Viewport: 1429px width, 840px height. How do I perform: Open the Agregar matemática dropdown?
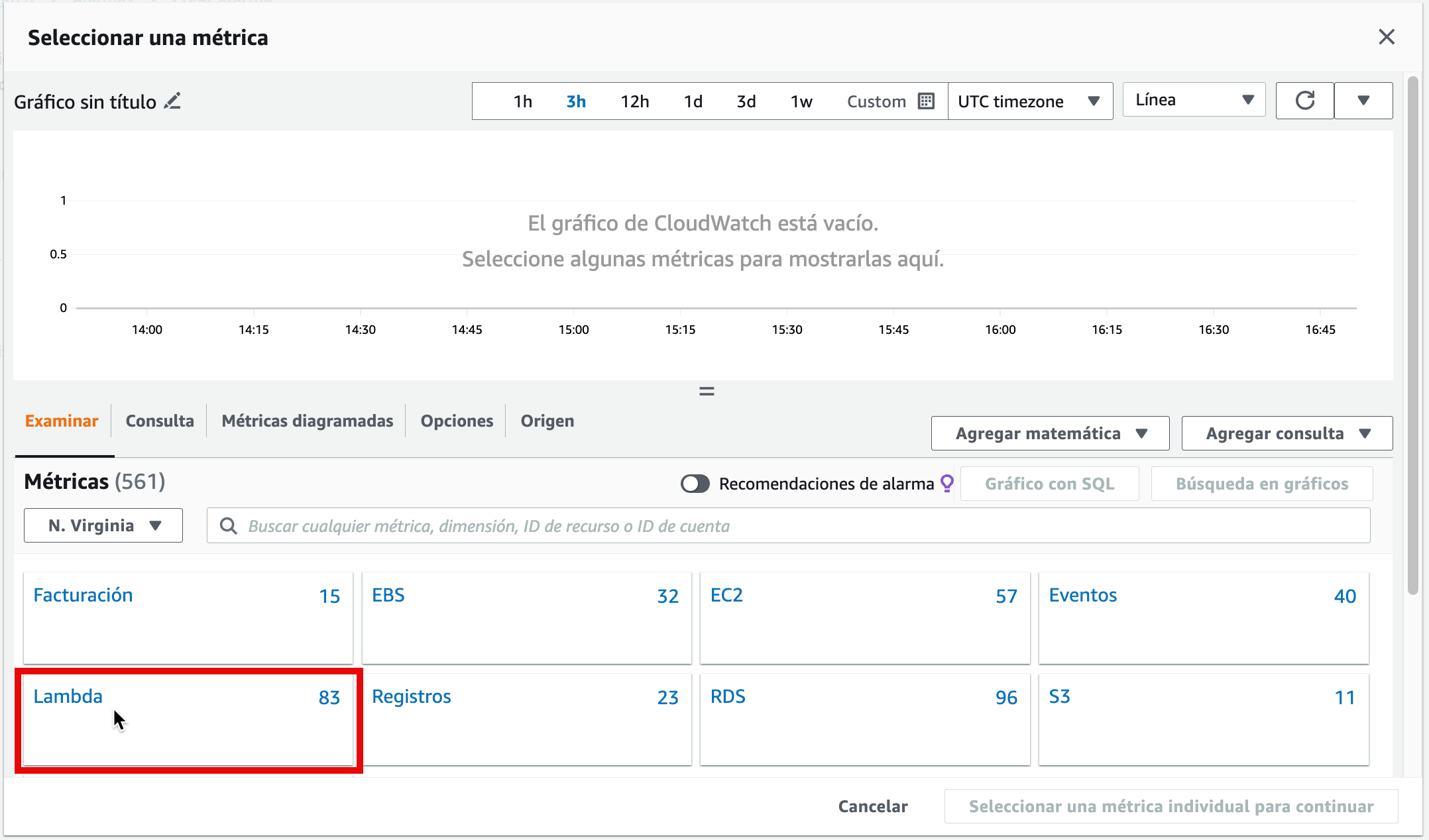1050,434
